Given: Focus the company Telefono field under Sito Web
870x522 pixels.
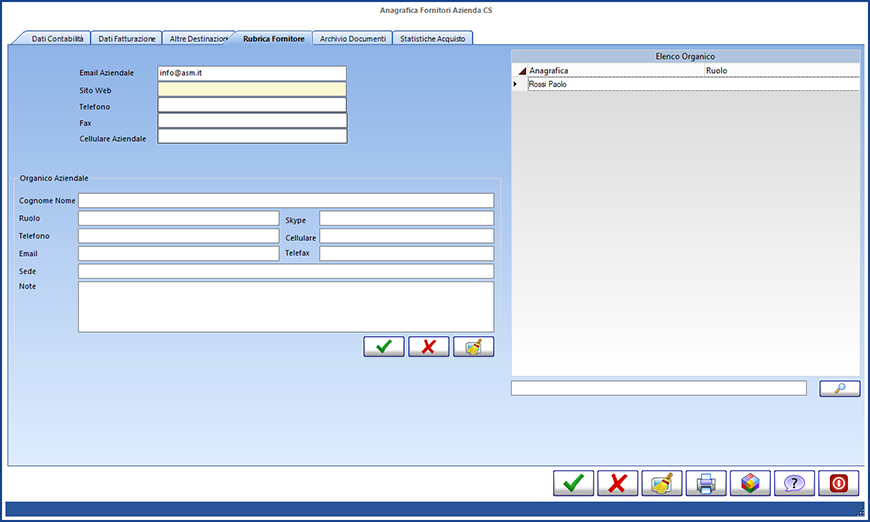Looking at the screenshot, I should pyautogui.click(x=252, y=105).
